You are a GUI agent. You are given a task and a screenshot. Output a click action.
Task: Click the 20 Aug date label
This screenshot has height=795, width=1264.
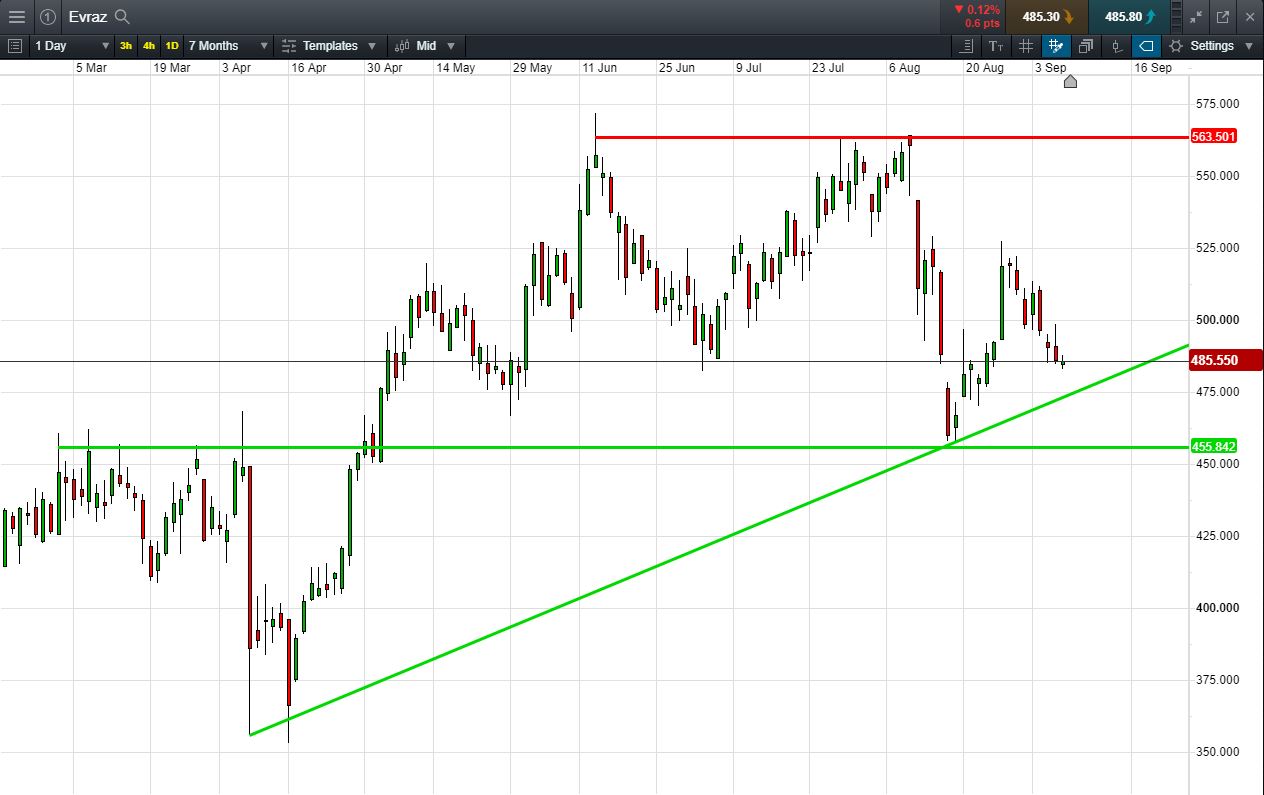[985, 68]
